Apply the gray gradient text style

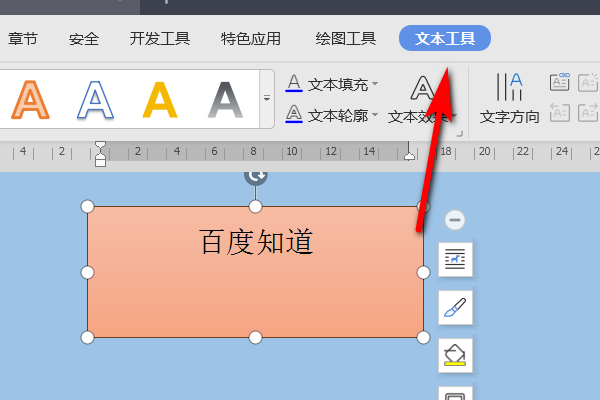click(225, 100)
